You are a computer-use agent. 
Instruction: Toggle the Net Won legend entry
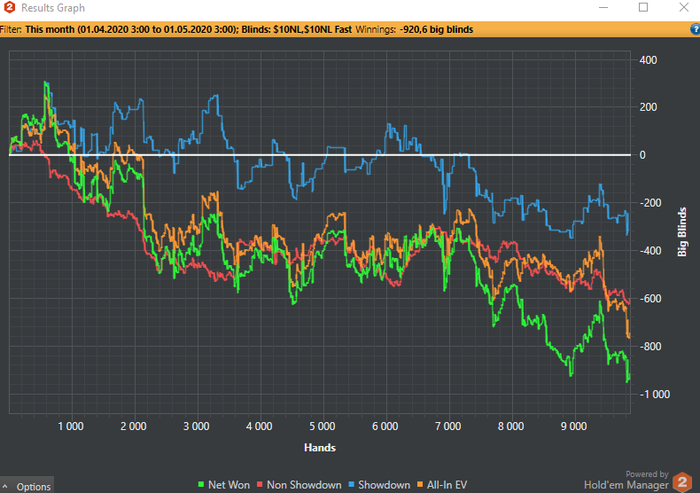(224, 485)
